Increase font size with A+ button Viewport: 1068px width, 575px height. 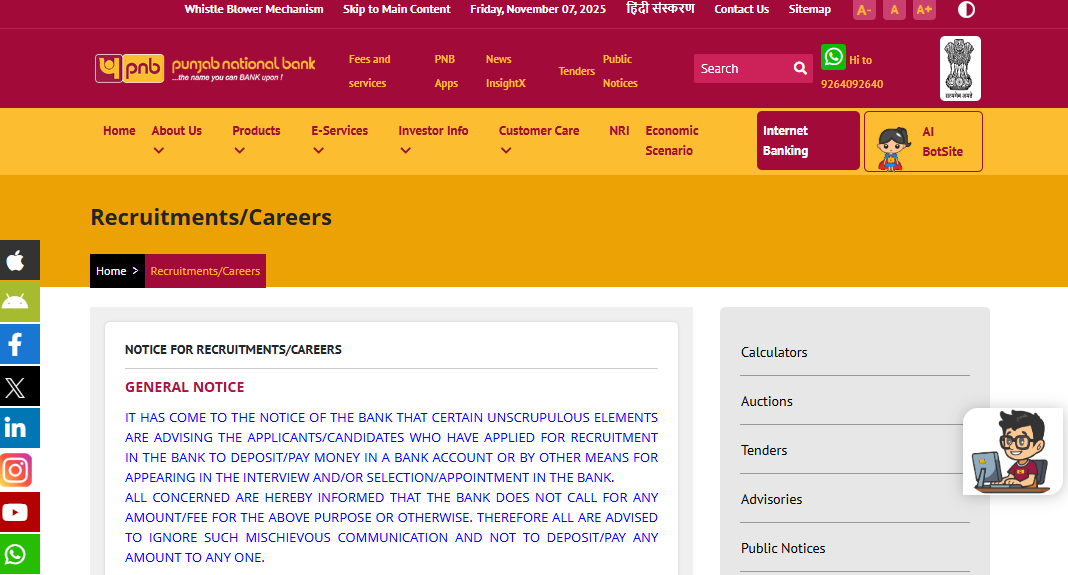pos(924,10)
